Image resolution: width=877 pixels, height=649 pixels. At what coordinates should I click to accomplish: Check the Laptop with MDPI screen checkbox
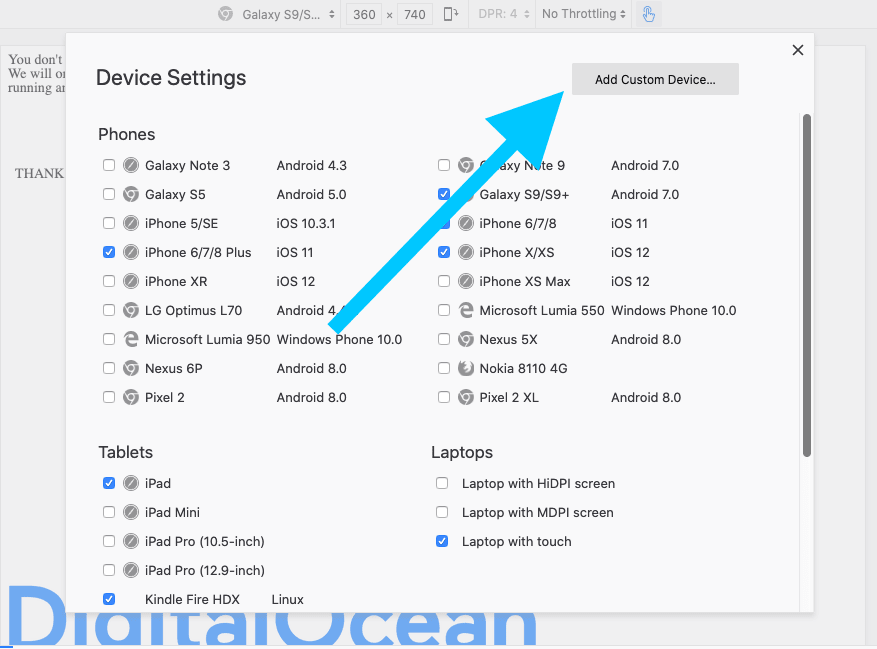coord(442,512)
